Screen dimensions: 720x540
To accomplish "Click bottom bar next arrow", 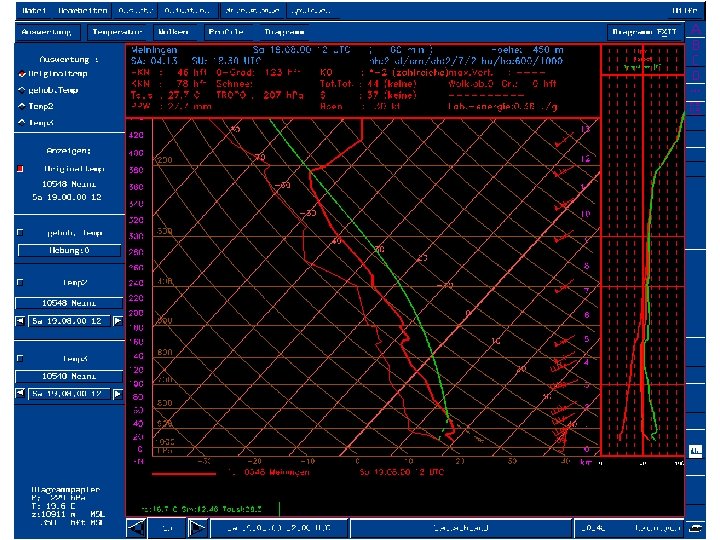I will (x=198, y=528).
